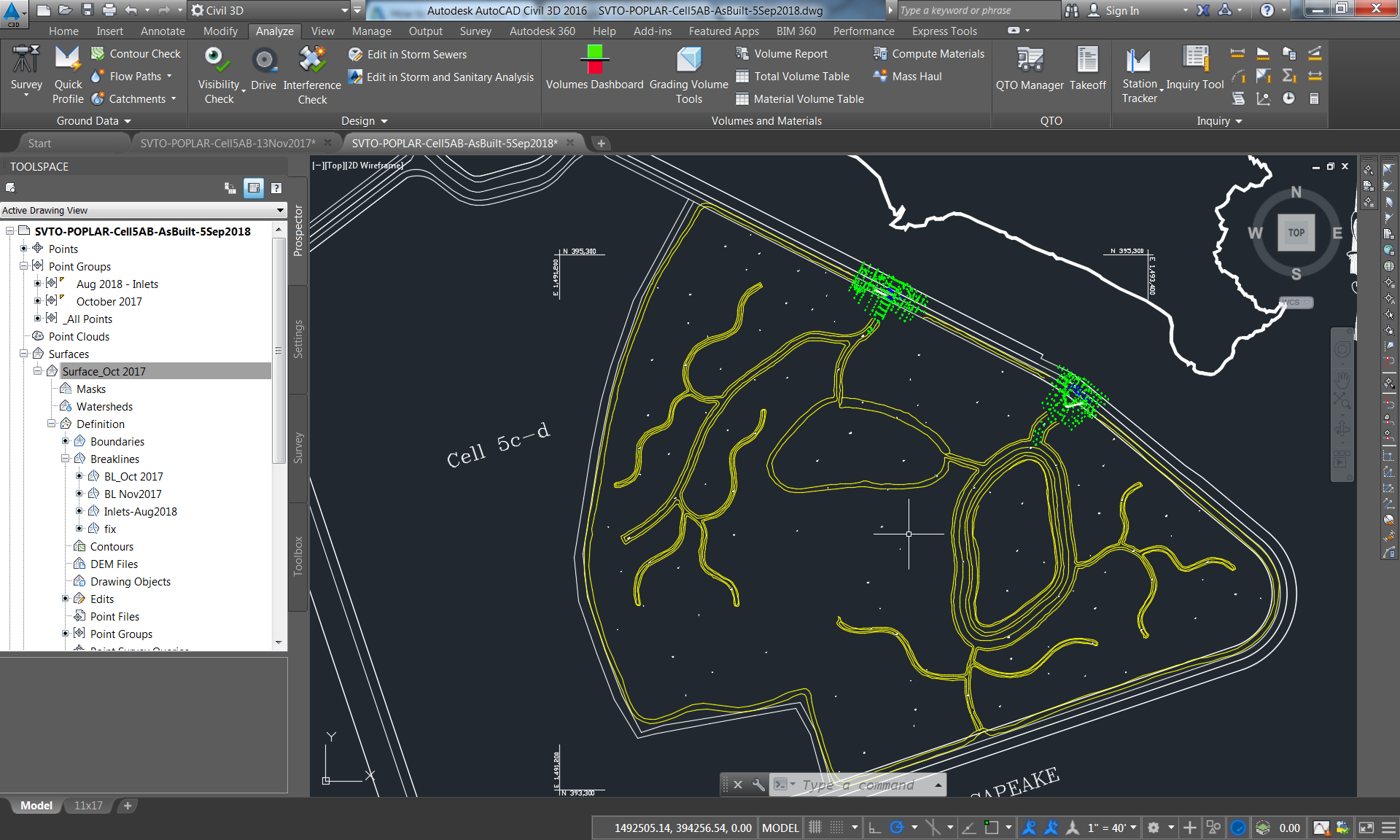Toggle grid display in status bar
The height and width of the screenshot is (840, 1400).
pos(815,828)
